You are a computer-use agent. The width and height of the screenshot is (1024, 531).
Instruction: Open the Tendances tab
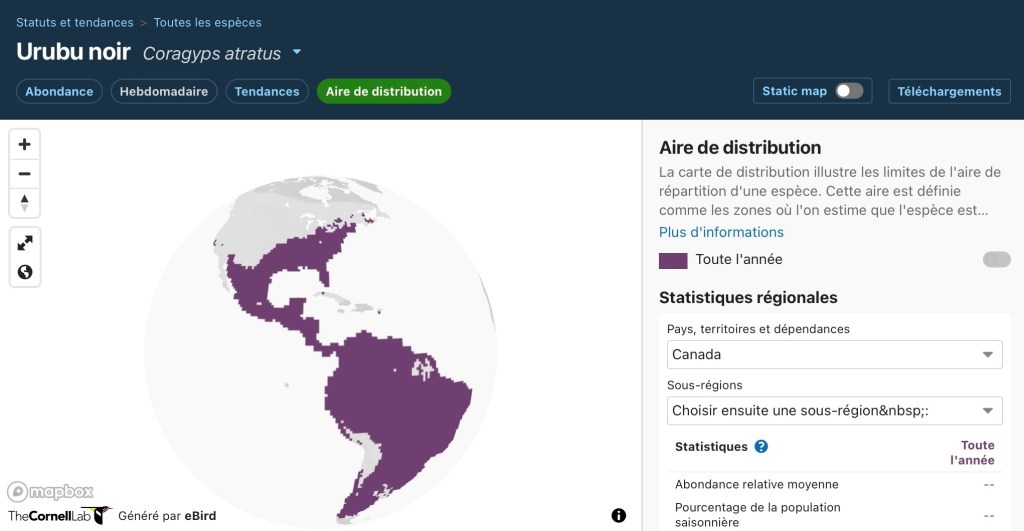(x=267, y=91)
